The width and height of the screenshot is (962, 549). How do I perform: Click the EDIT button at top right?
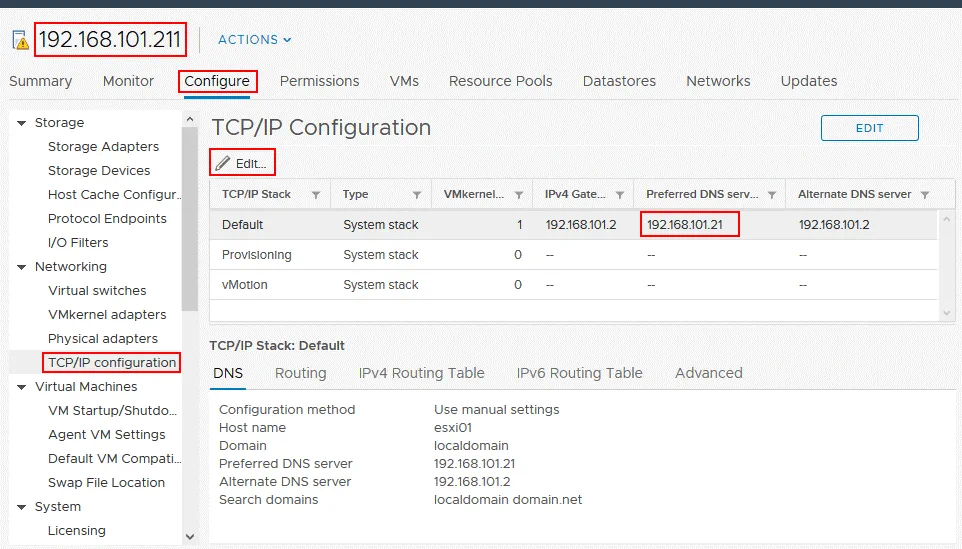(869, 128)
